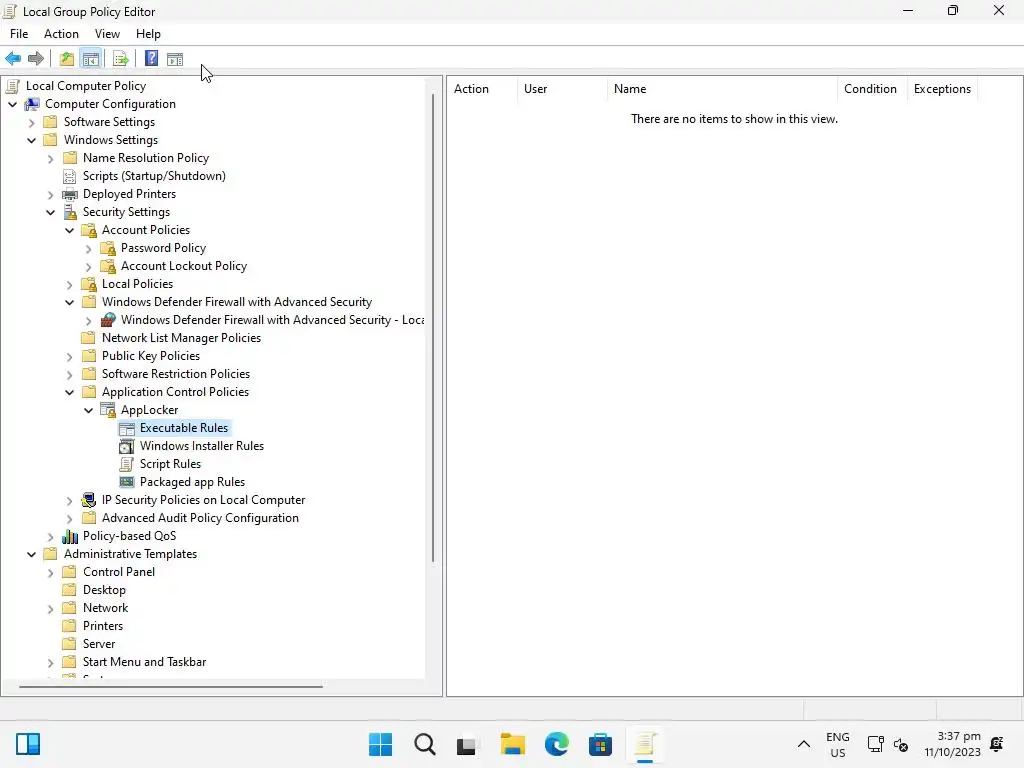The image size is (1024, 768).
Task: Expand Software Settings node
Action: click(x=31, y=122)
